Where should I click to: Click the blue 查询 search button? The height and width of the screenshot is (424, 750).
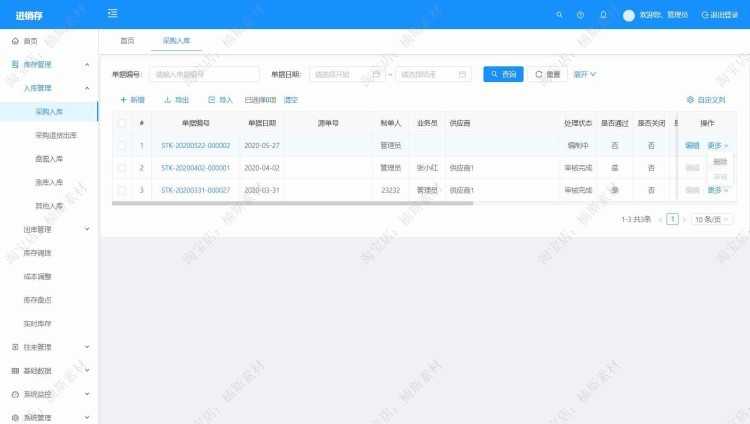coord(503,74)
